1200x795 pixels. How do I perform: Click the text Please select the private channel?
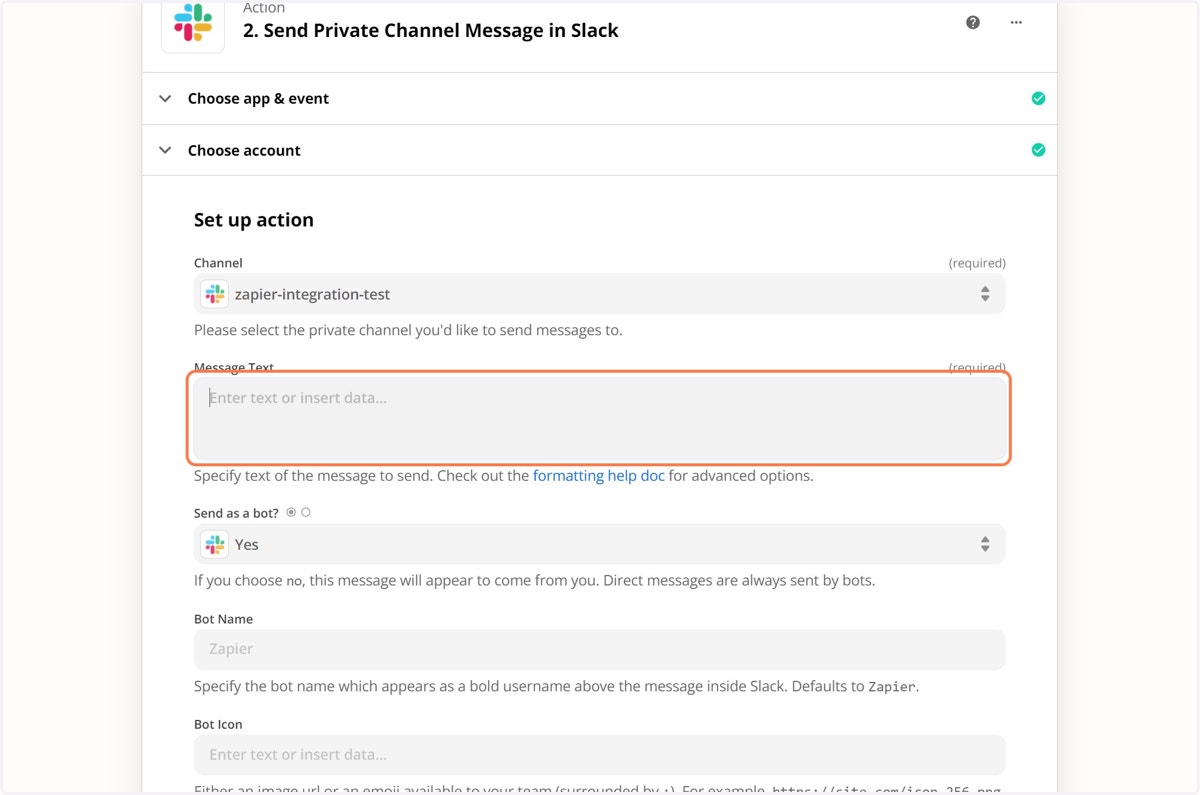pyautogui.click(x=408, y=330)
